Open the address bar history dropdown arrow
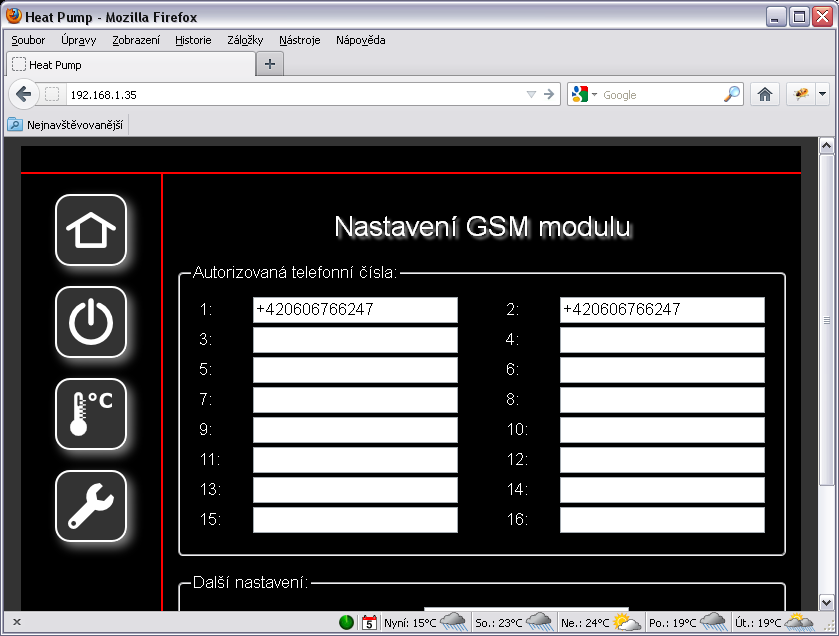 531,95
